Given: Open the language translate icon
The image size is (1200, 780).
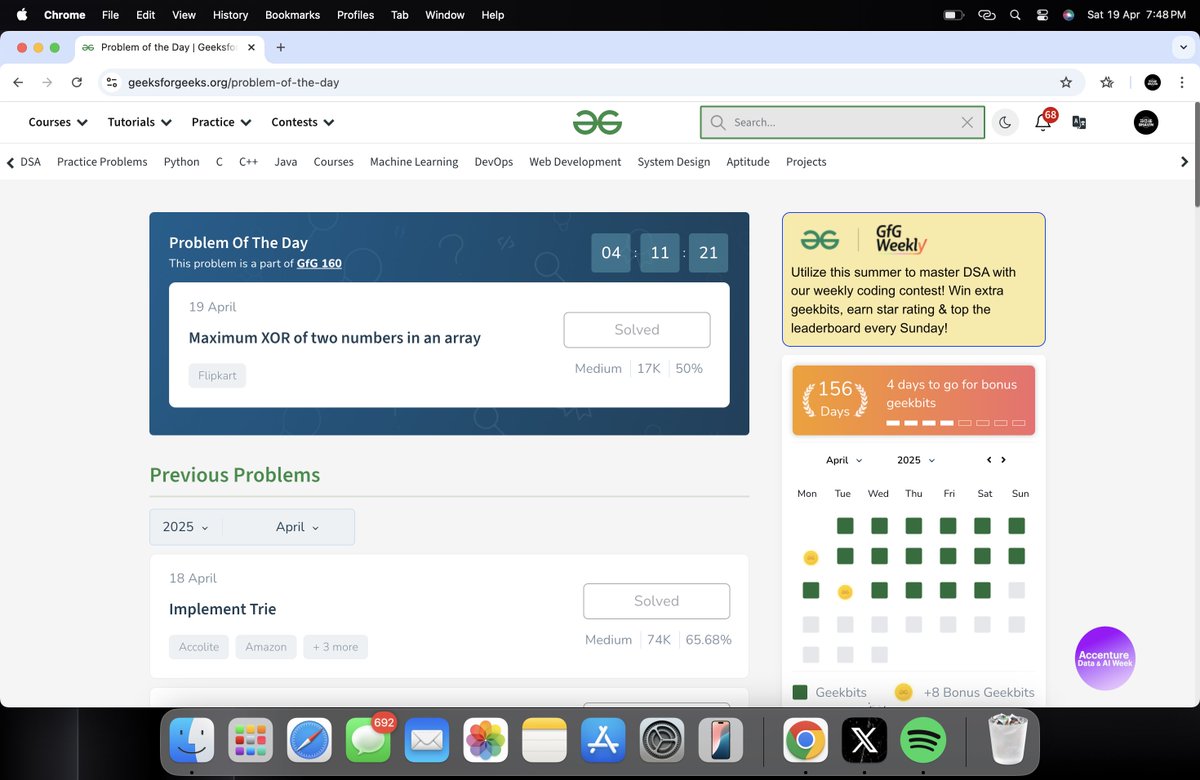Looking at the screenshot, I should (1079, 122).
